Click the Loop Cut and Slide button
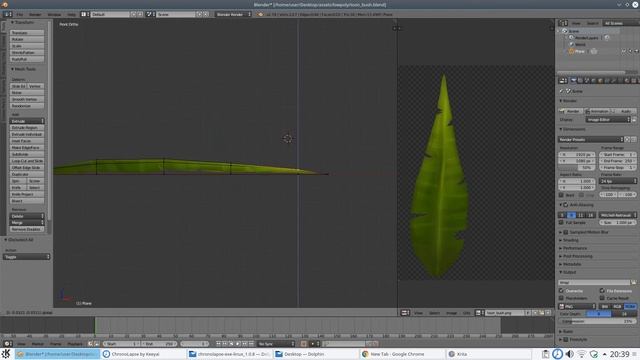 [27, 161]
